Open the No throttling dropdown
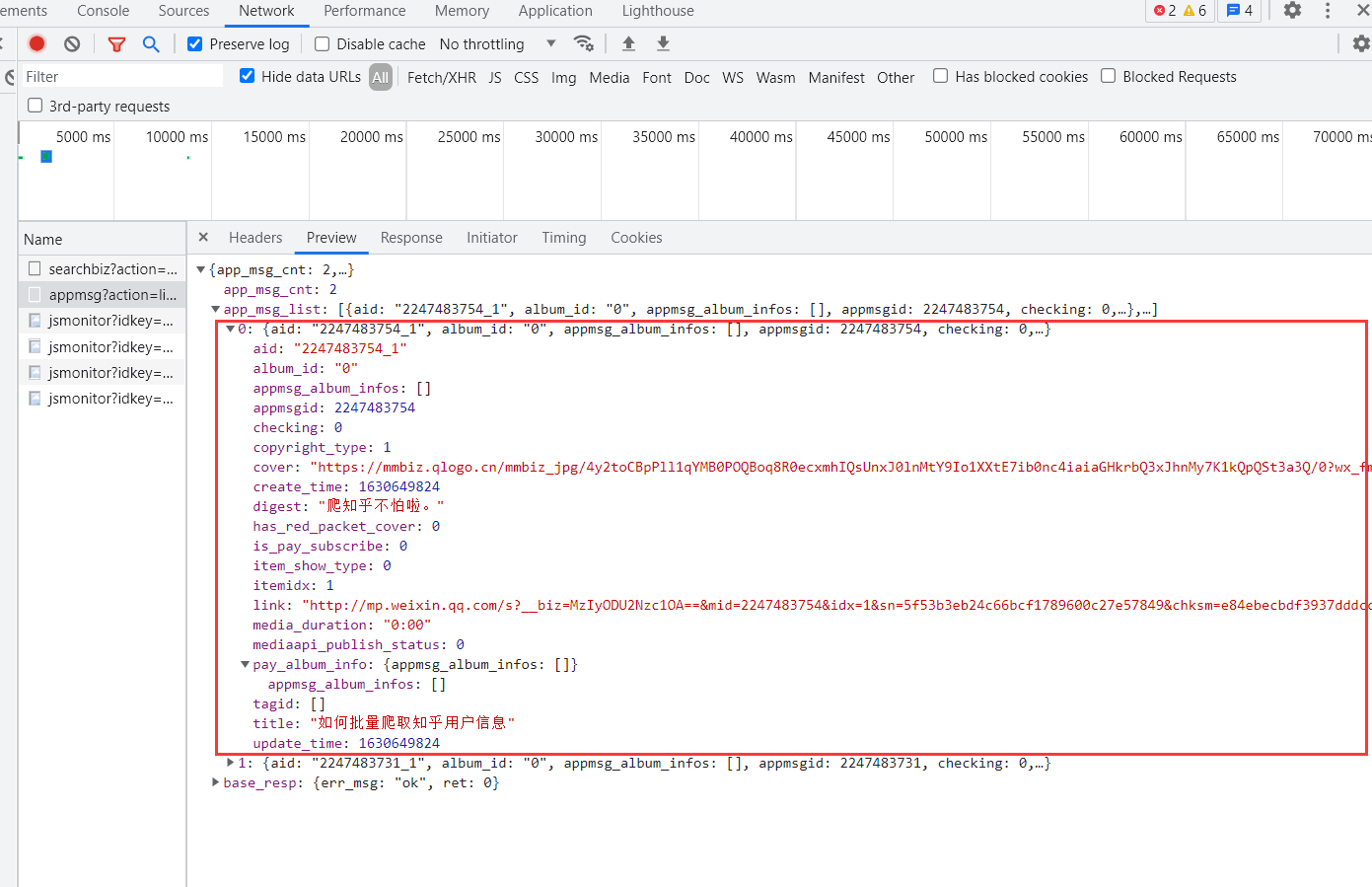This screenshot has width=1372, height=887. tap(498, 44)
